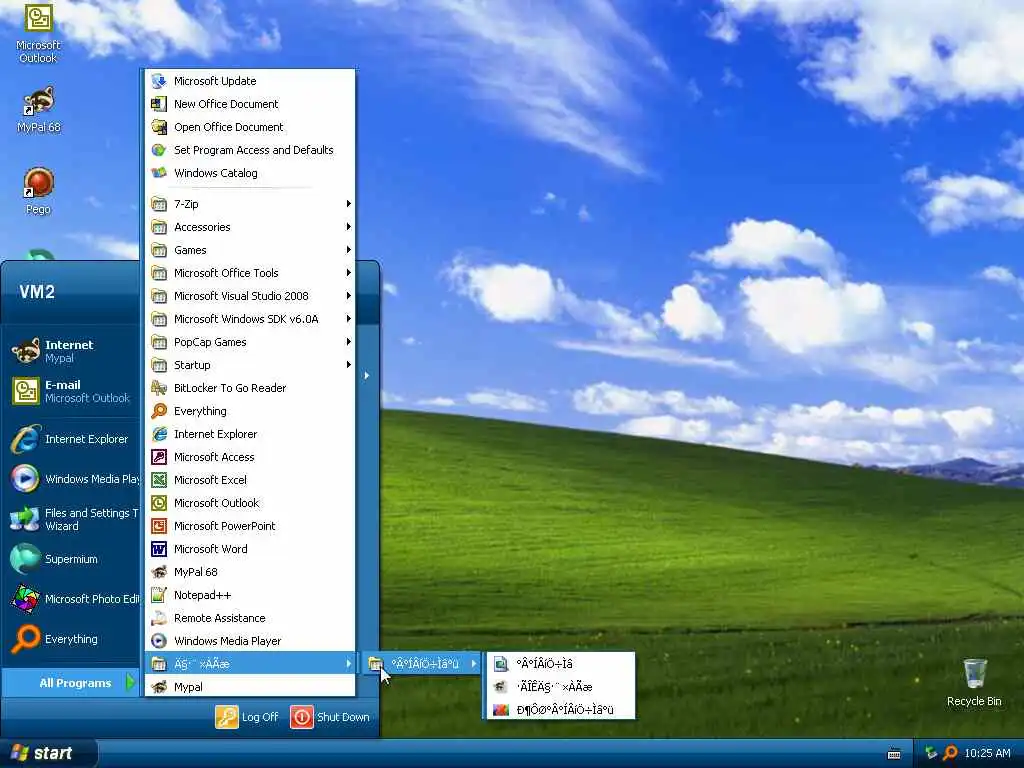Screen dimensions: 1024x768
Task: Open E-mail Microsoft Outlook pinned item
Action: tap(72, 391)
